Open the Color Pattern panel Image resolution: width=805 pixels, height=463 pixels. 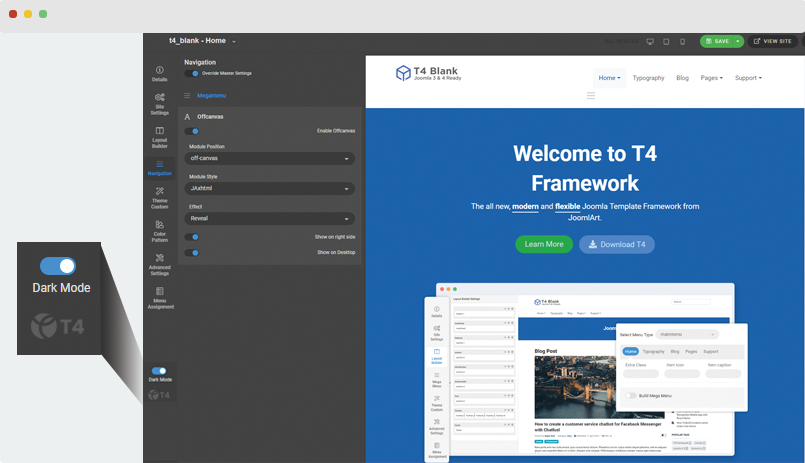[160, 231]
